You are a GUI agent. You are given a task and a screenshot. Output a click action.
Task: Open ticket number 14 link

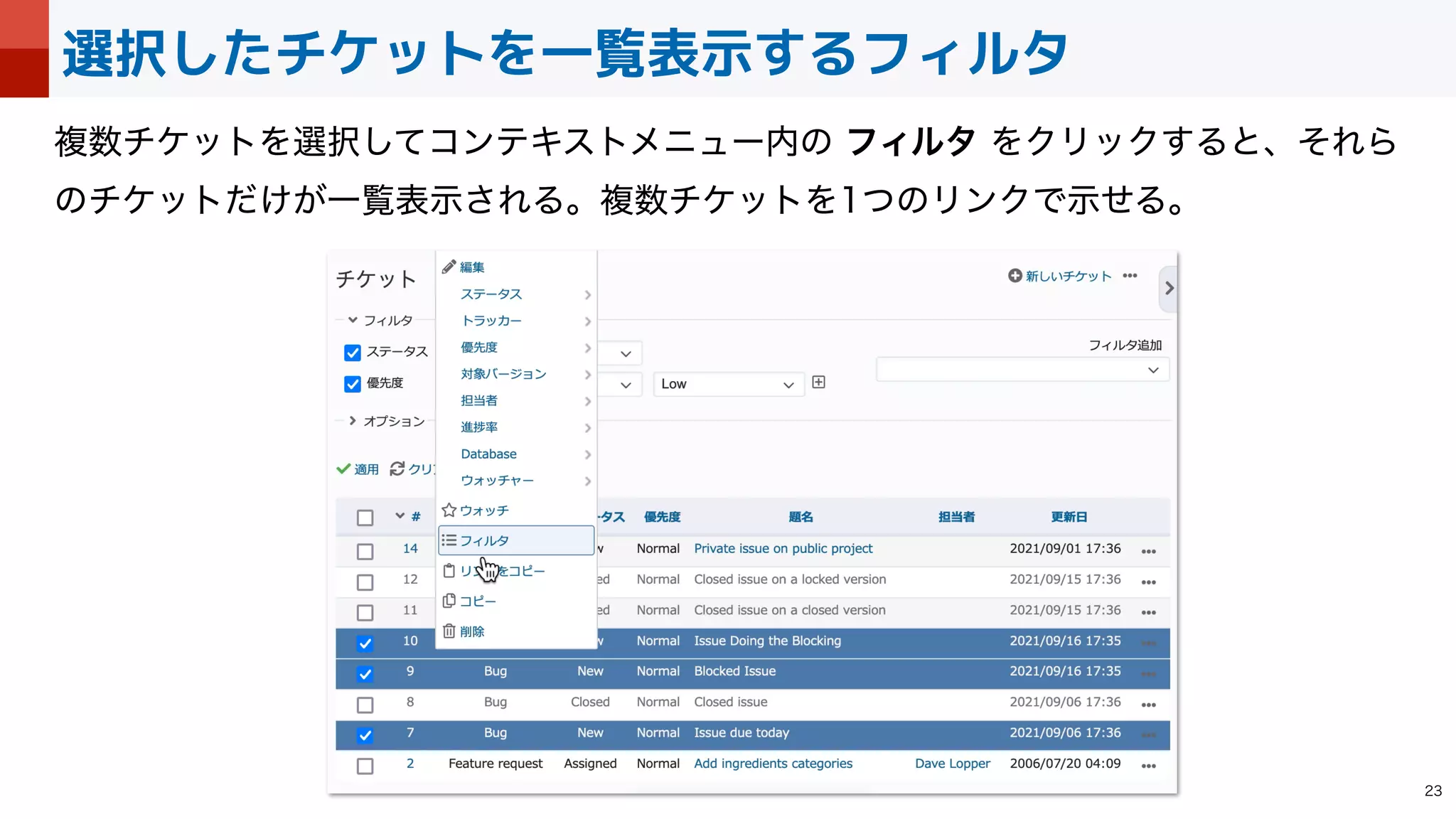click(410, 548)
